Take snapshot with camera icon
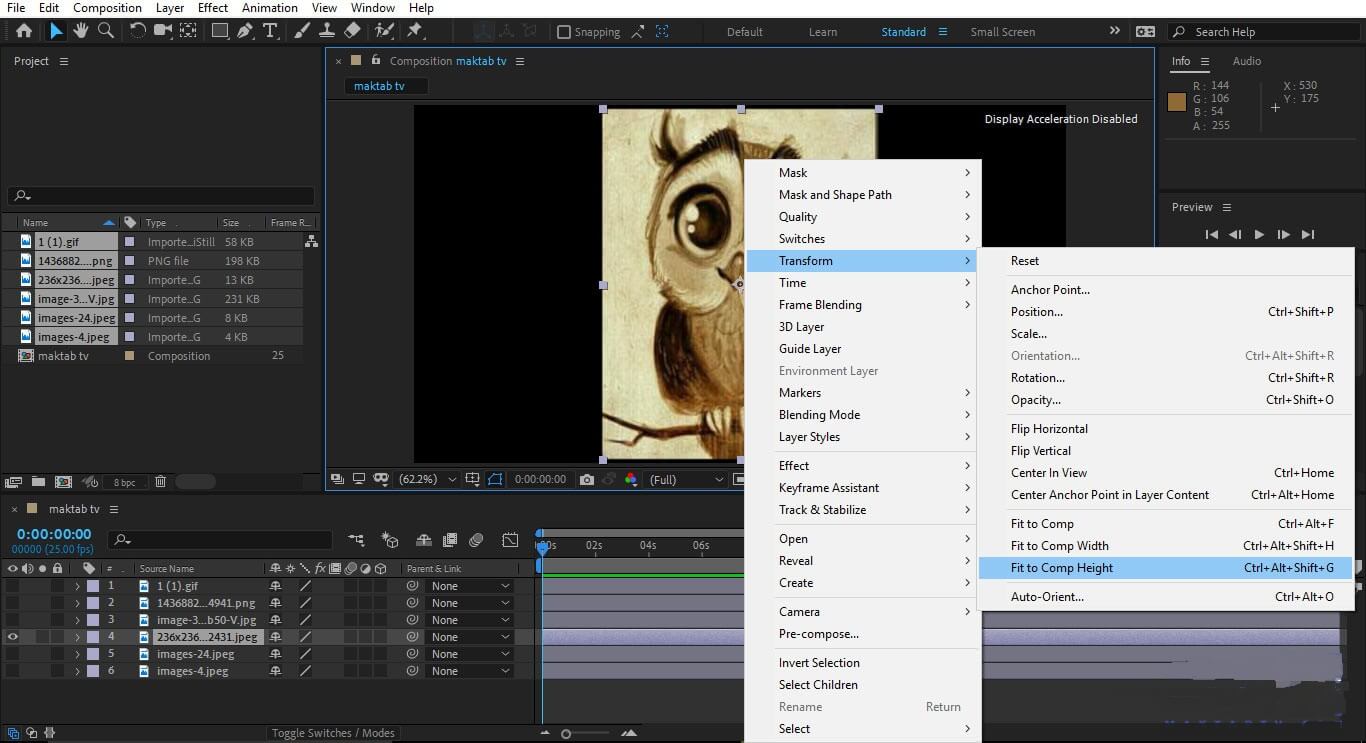Image resolution: width=1366 pixels, height=743 pixels. 587,480
